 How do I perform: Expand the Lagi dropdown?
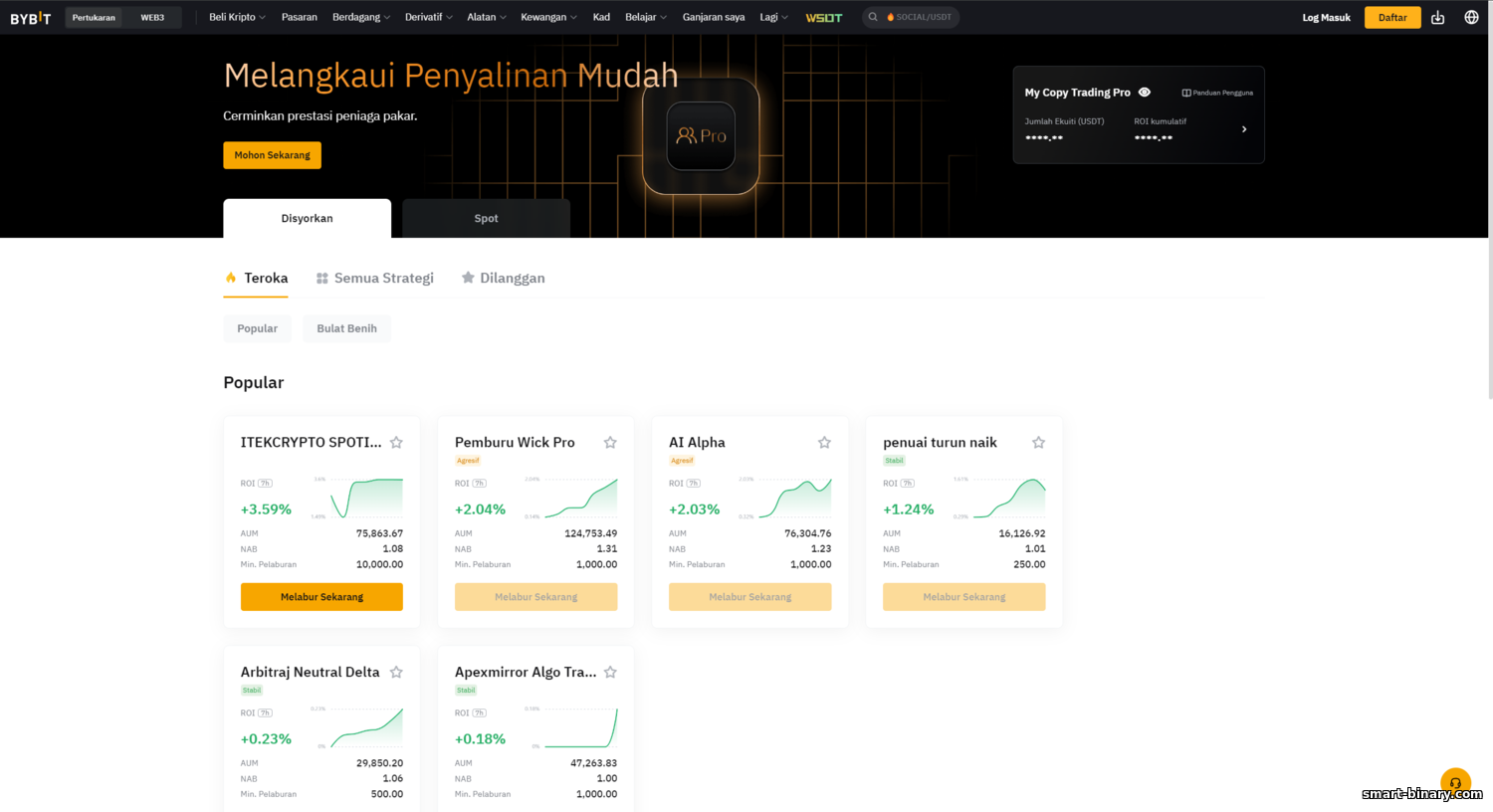click(x=773, y=17)
